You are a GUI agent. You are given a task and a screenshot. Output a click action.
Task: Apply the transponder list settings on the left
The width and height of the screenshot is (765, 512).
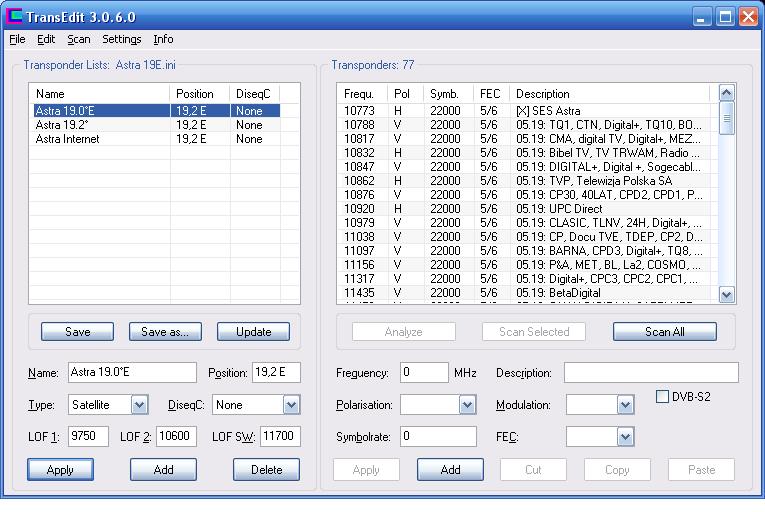[x=60, y=470]
